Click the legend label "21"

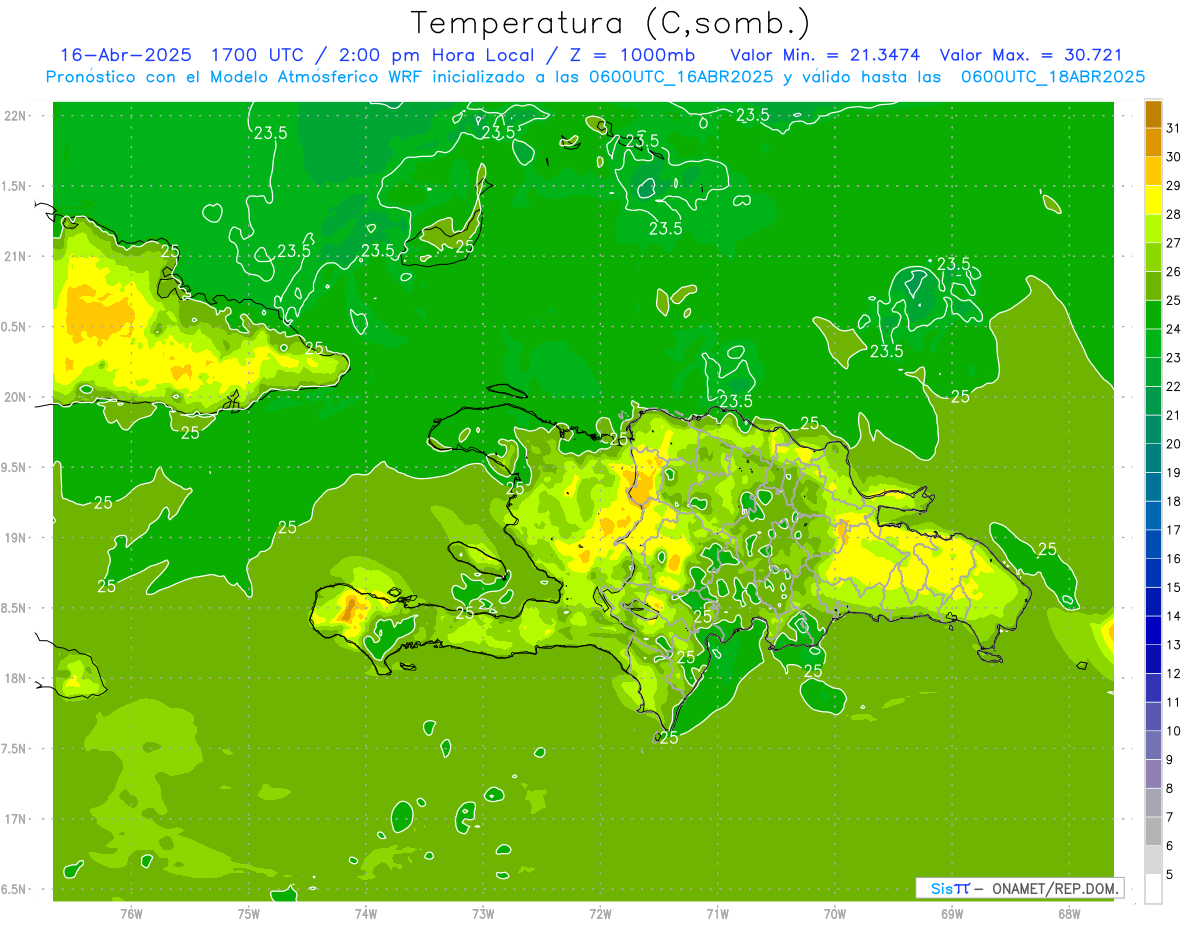(x=1174, y=415)
